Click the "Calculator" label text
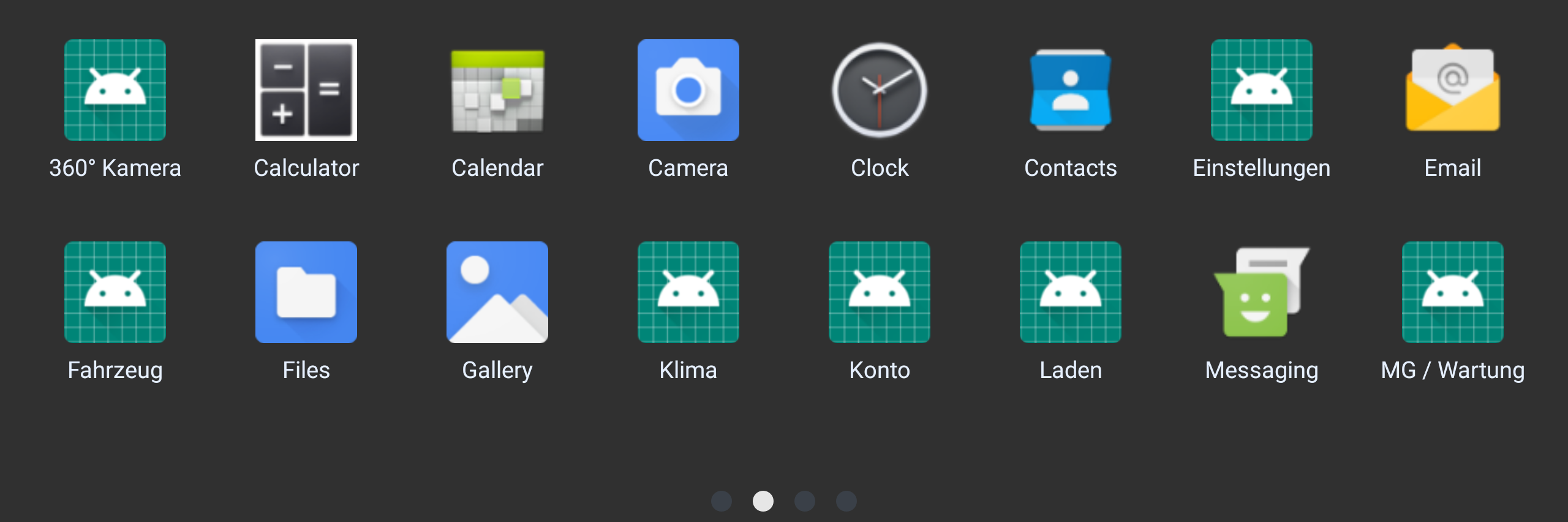Image resolution: width=1568 pixels, height=522 pixels. point(306,168)
